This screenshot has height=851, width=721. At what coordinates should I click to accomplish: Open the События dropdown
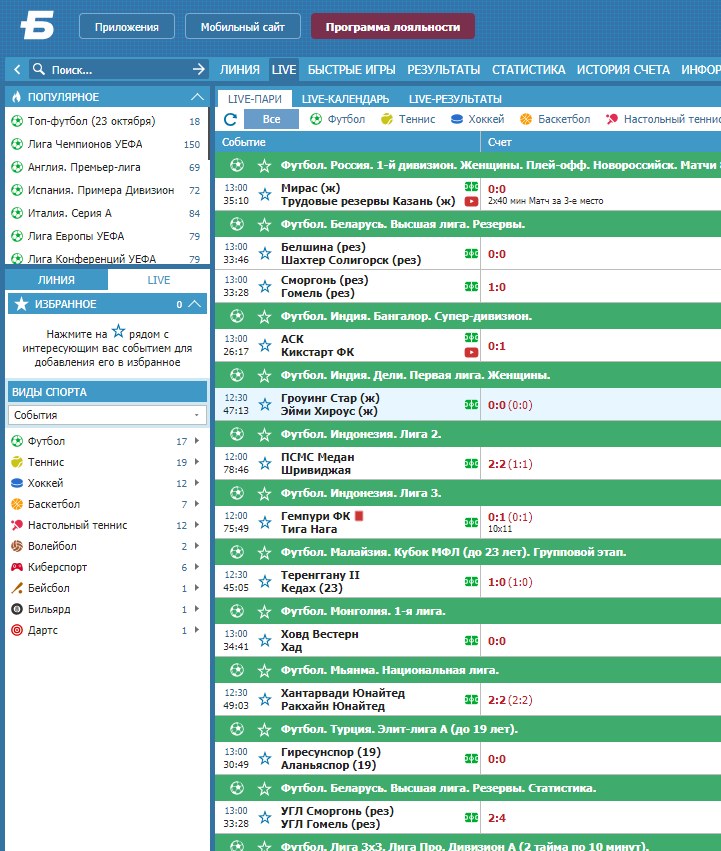pyautogui.click(x=107, y=415)
